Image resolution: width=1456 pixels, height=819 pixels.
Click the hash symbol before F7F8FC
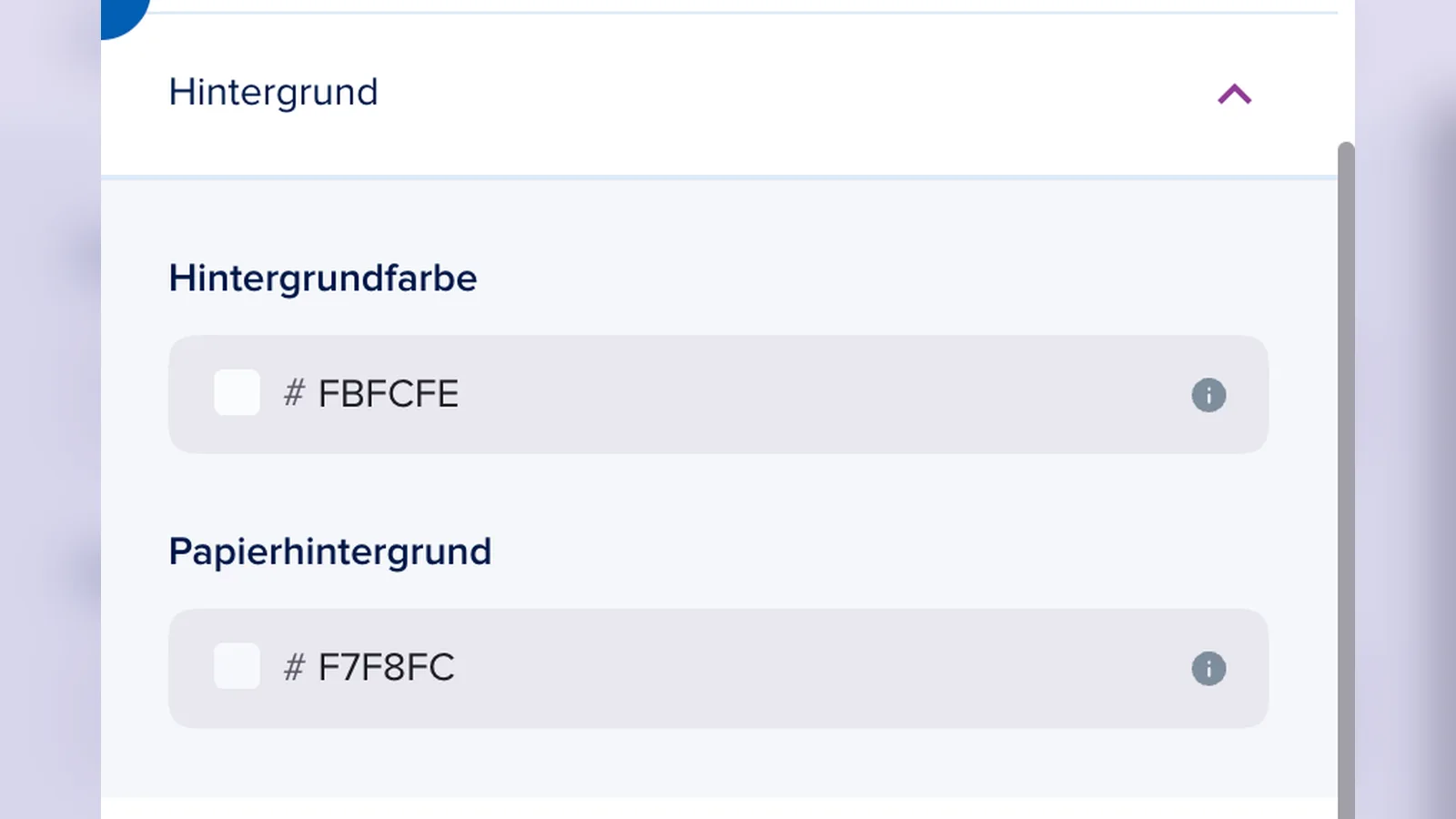(294, 668)
